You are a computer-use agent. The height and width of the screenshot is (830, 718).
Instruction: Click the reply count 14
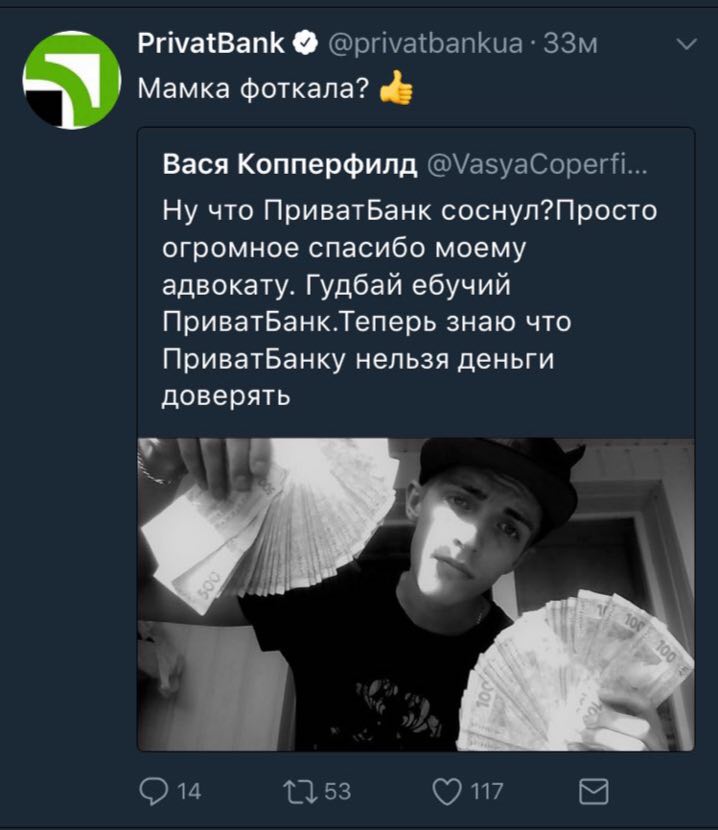coord(189,792)
